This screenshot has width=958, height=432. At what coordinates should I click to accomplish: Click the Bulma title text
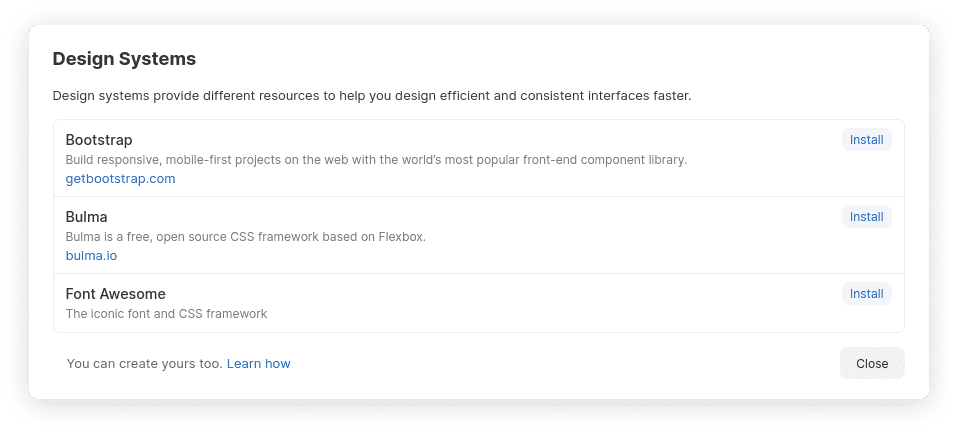pos(86,217)
